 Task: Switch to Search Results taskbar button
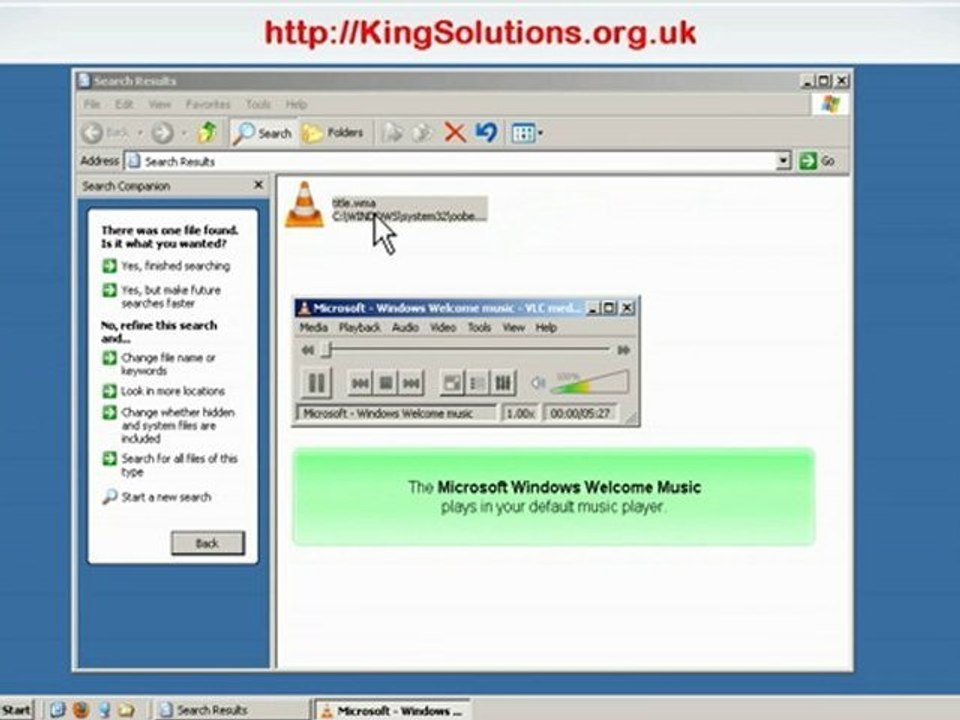[231, 710]
